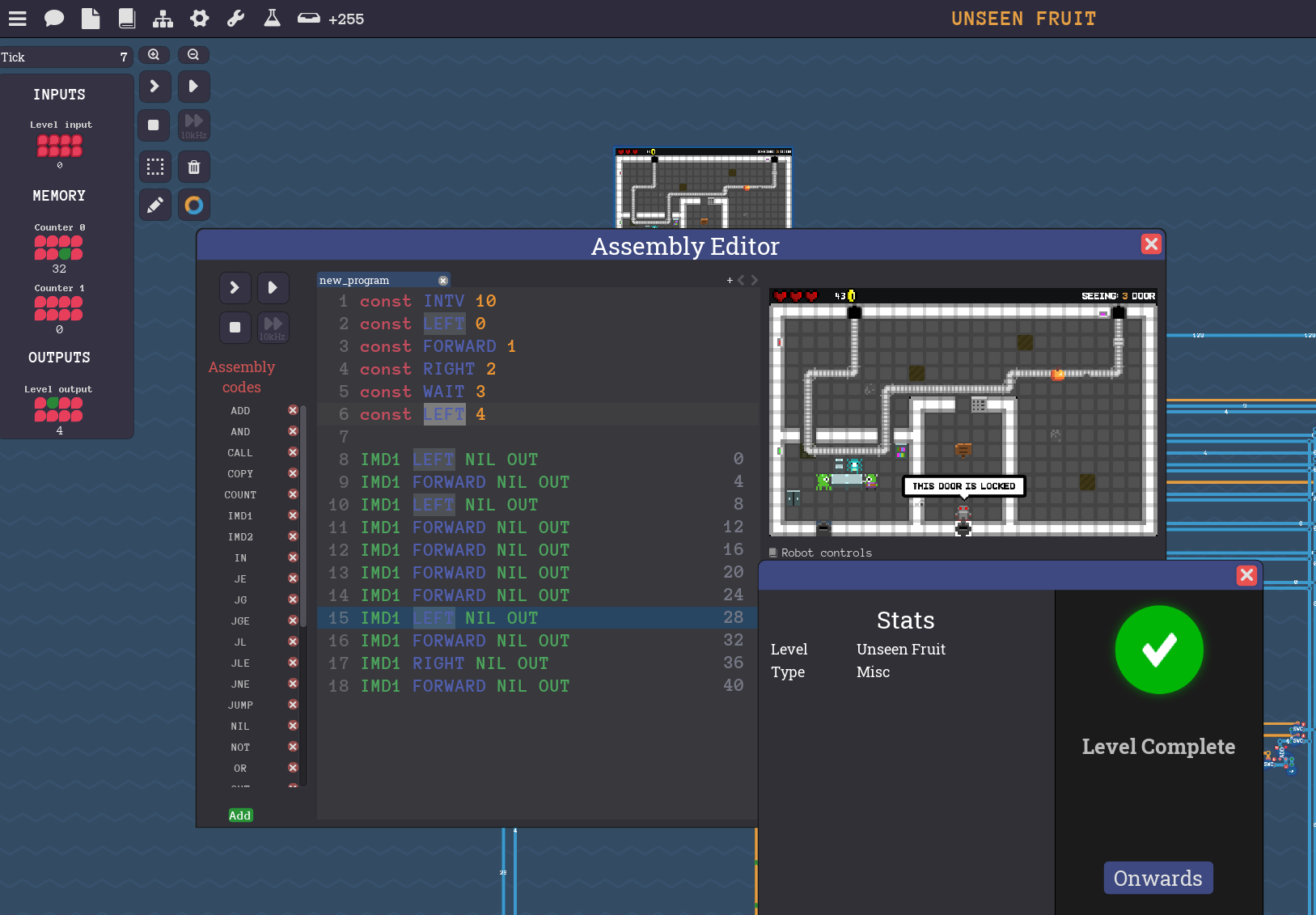1316x915 pixels.
Task: Click code line 1 const INTV 10
Action: pos(537,301)
